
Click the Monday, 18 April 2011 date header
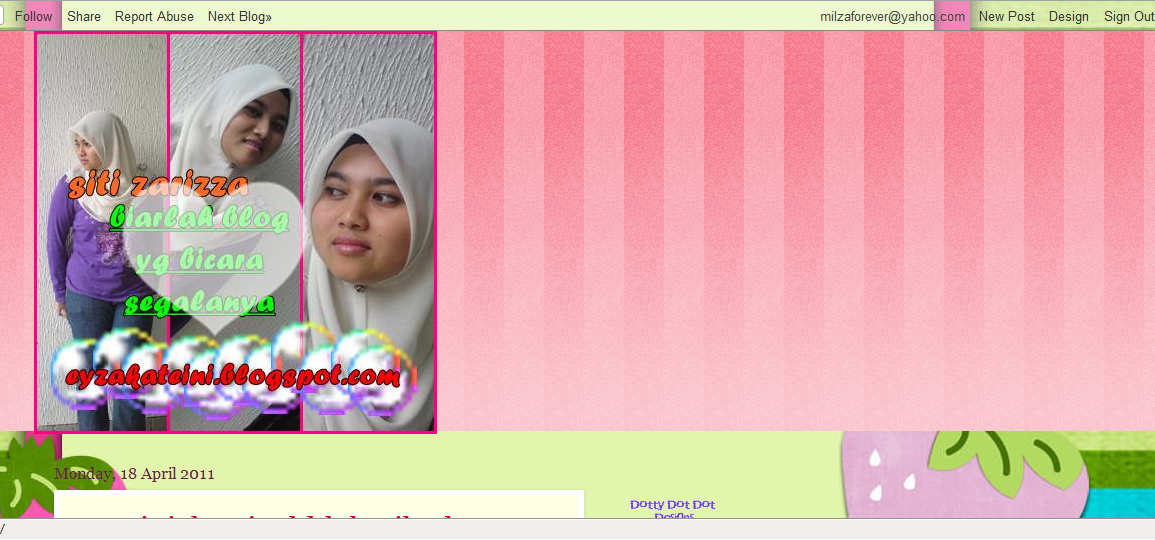[x=134, y=473]
